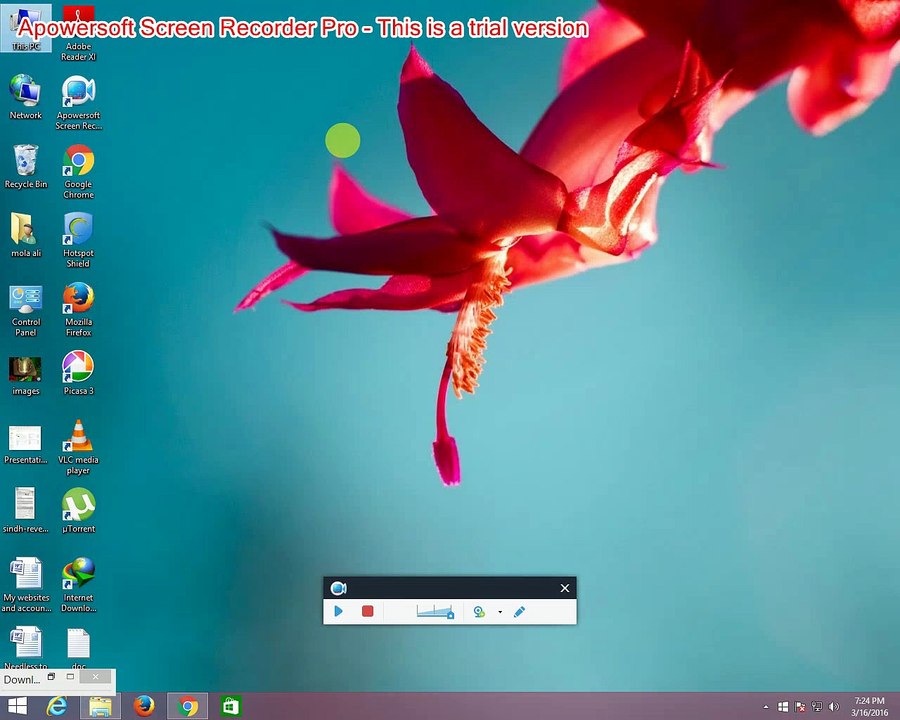The width and height of the screenshot is (900, 720).
Task: Select the Internet Download Manager shortcut
Action: (x=79, y=584)
